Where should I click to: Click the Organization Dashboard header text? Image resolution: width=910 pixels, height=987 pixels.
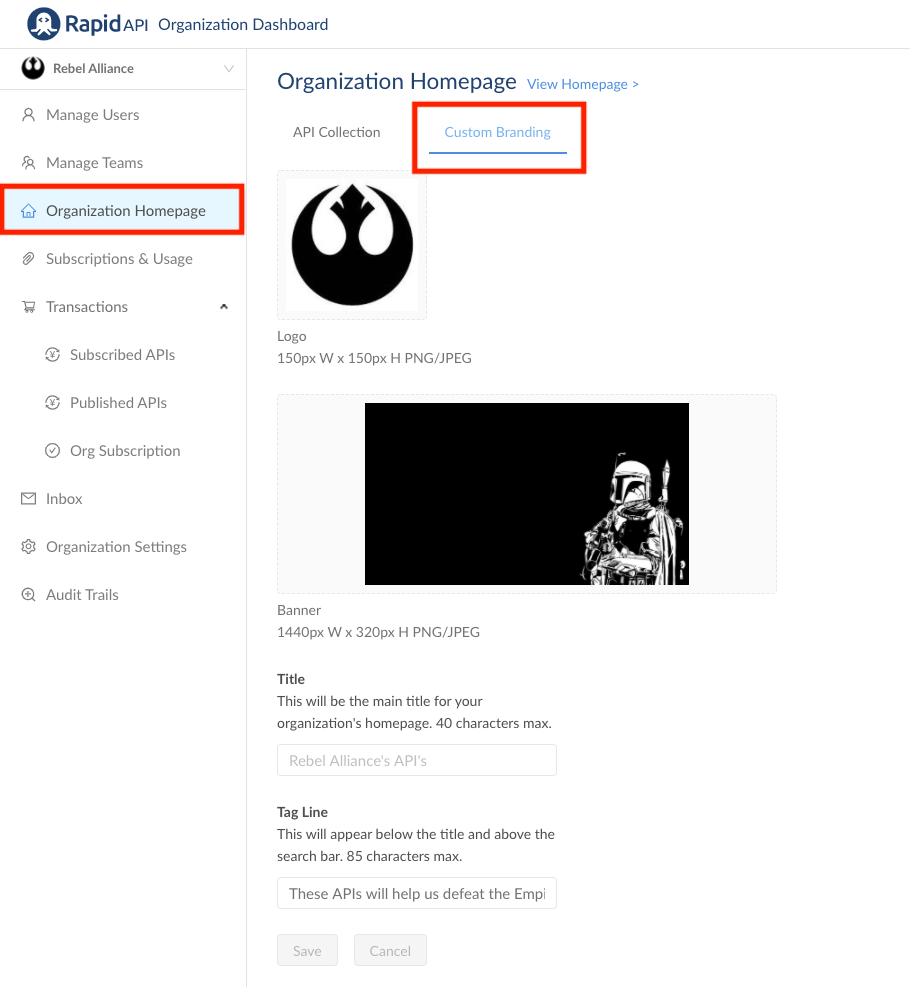click(243, 24)
